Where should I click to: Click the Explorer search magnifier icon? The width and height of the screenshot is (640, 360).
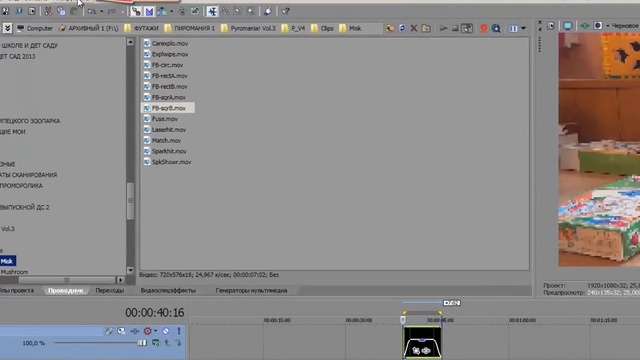click(496, 28)
